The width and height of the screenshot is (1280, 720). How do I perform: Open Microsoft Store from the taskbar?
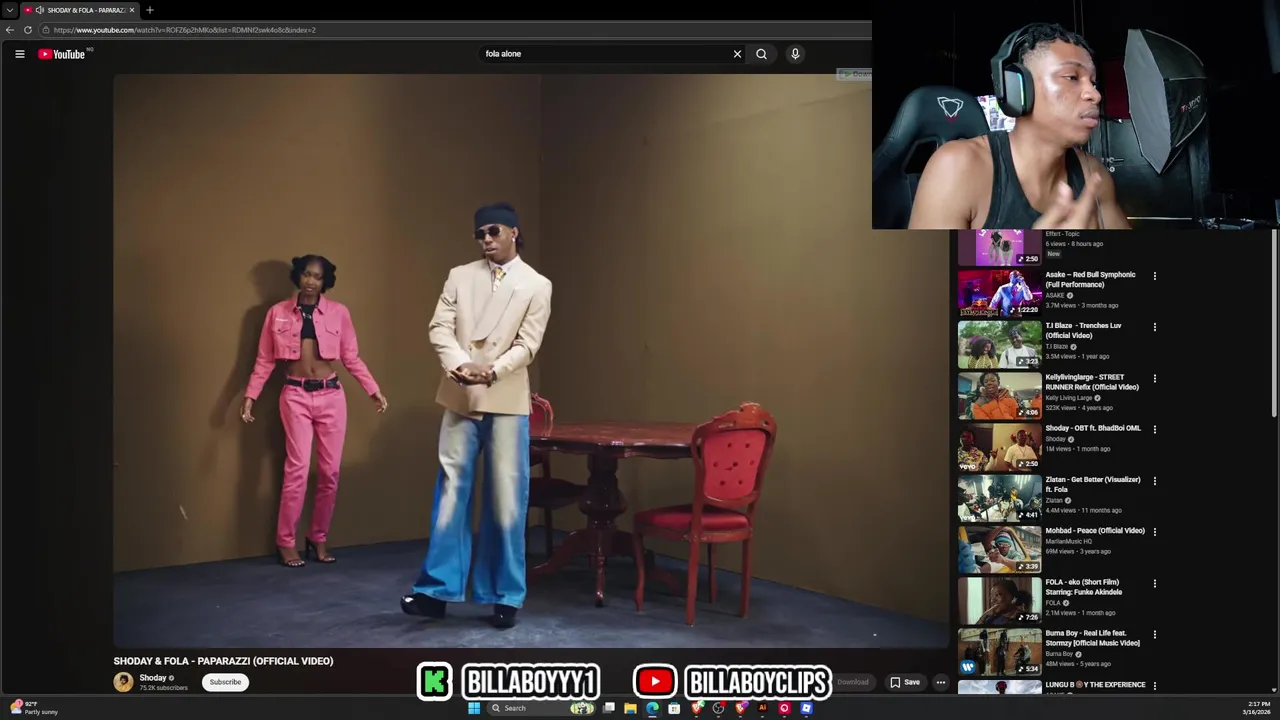click(674, 708)
